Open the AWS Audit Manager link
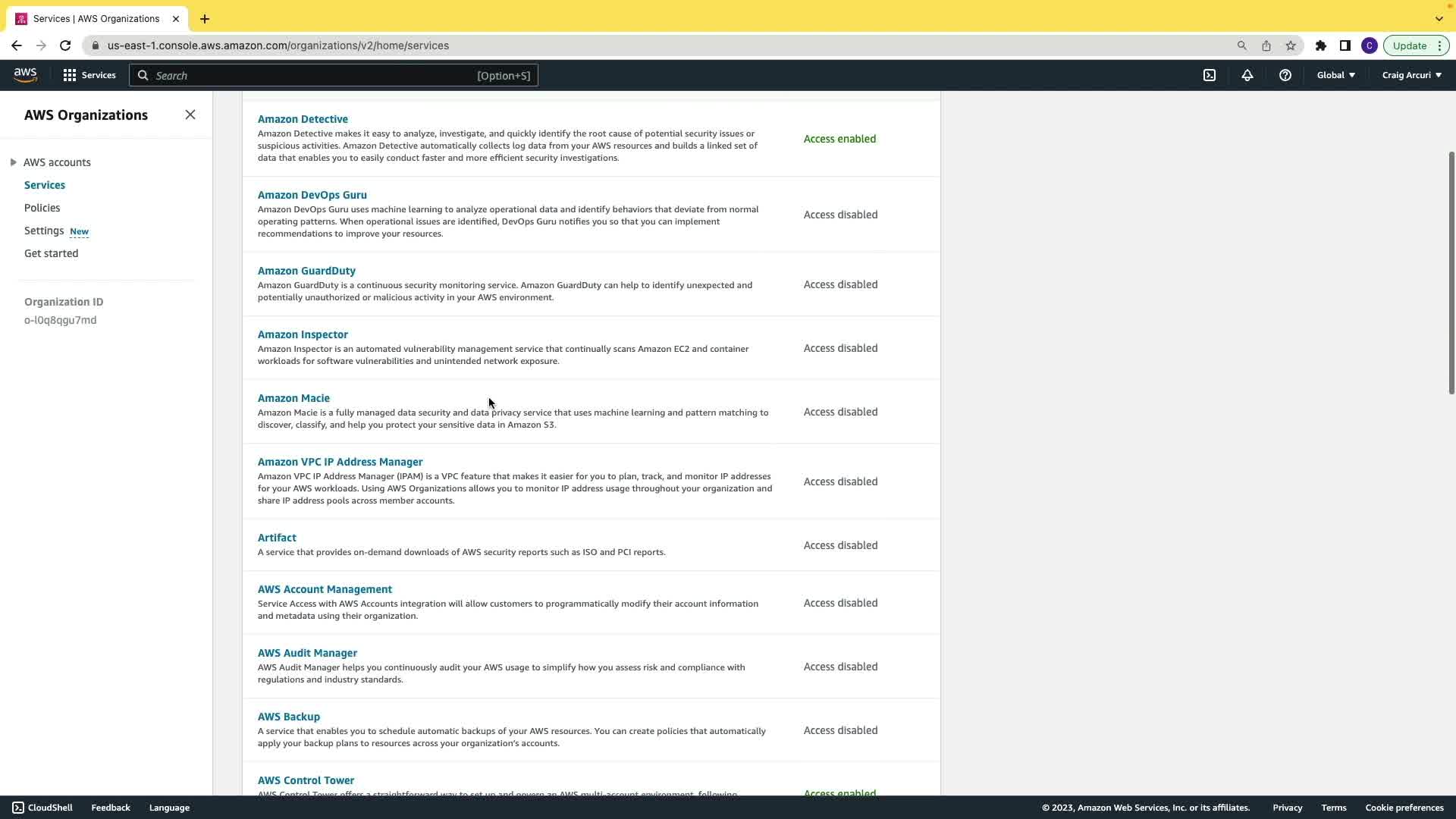 tap(307, 653)
